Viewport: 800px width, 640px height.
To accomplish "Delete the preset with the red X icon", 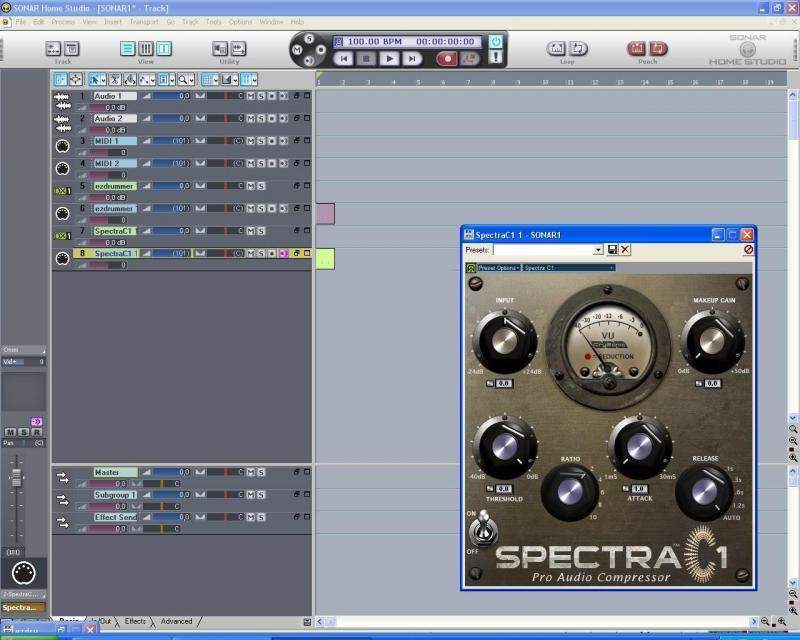I will 625,249.
